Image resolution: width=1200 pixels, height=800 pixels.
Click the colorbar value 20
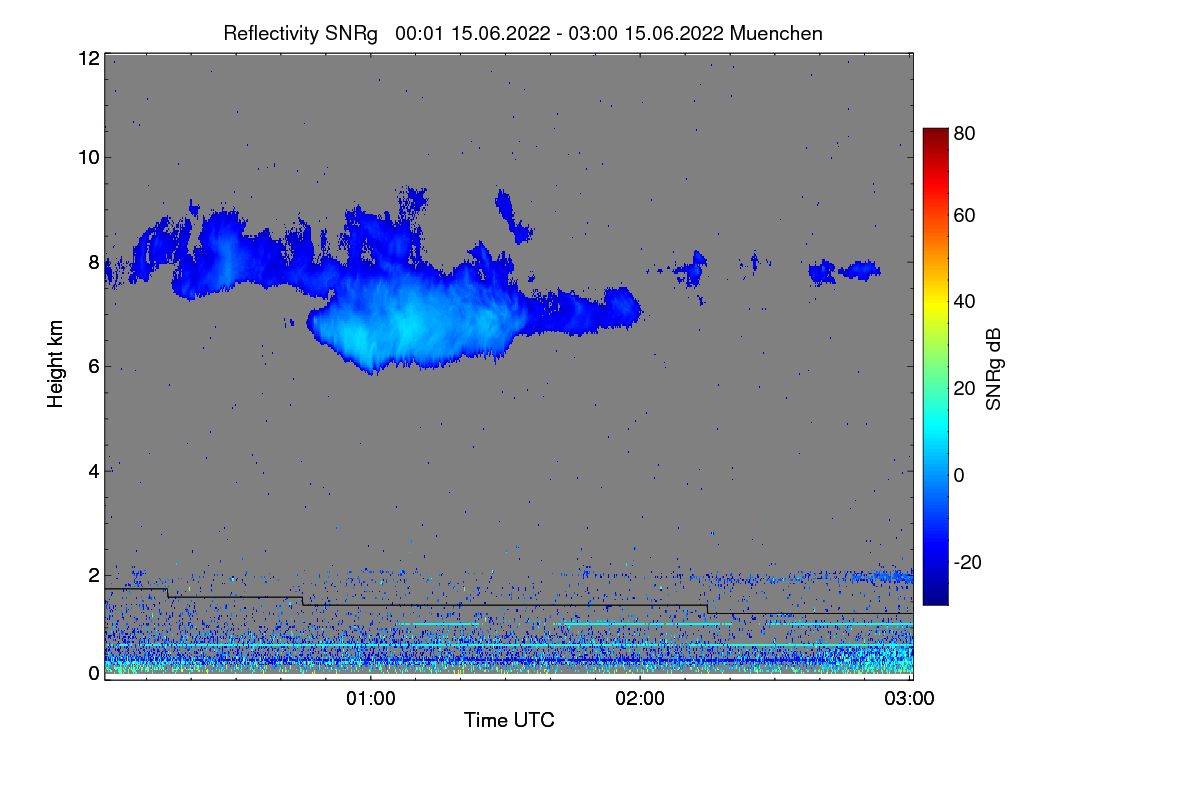965,389
